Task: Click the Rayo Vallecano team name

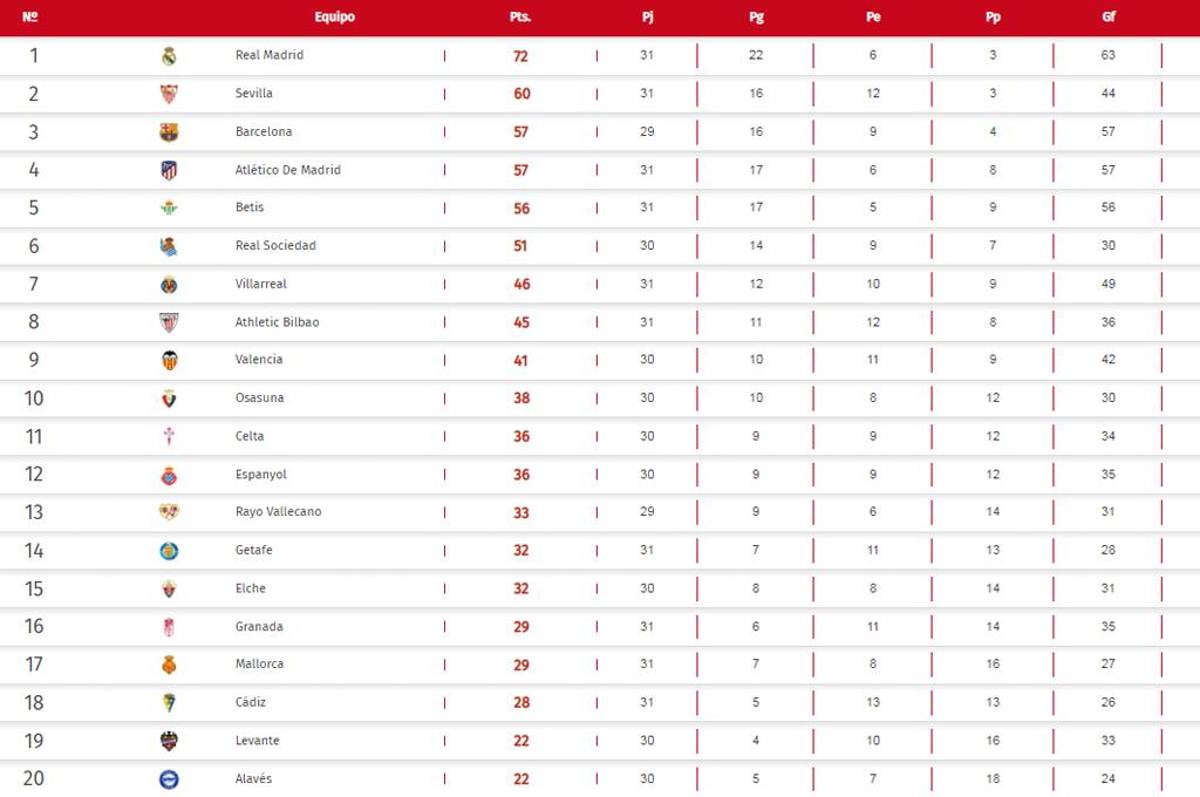Action: tap(278, 512)
